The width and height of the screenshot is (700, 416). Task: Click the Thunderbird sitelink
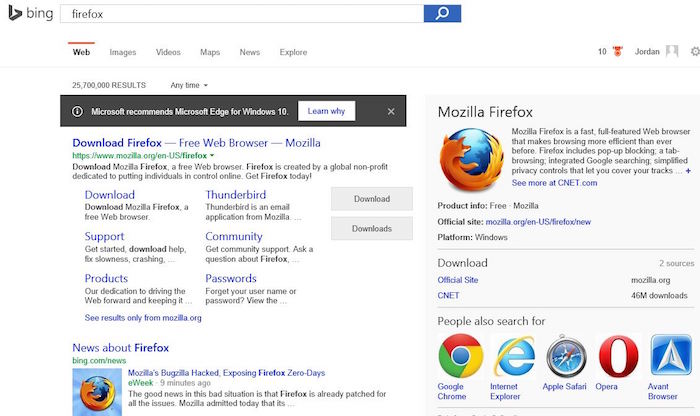[x=236, y=195]
